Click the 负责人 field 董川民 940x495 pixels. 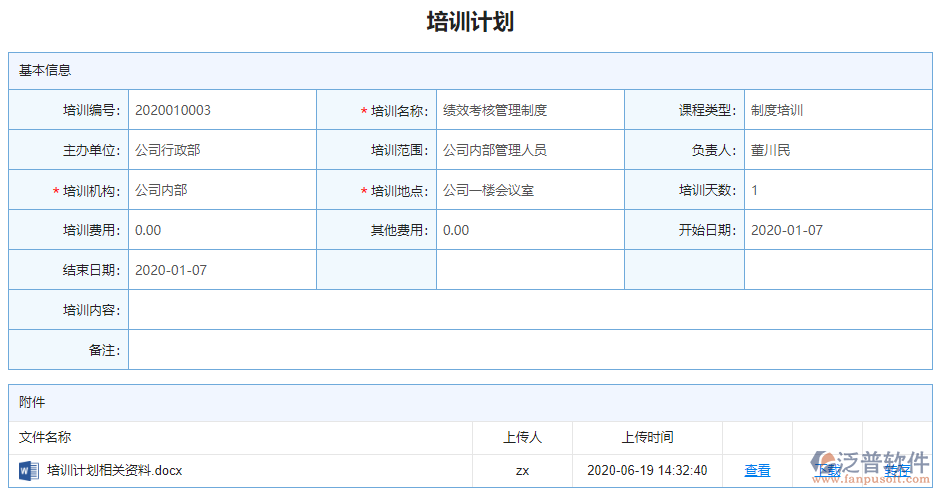pos(838,150)
